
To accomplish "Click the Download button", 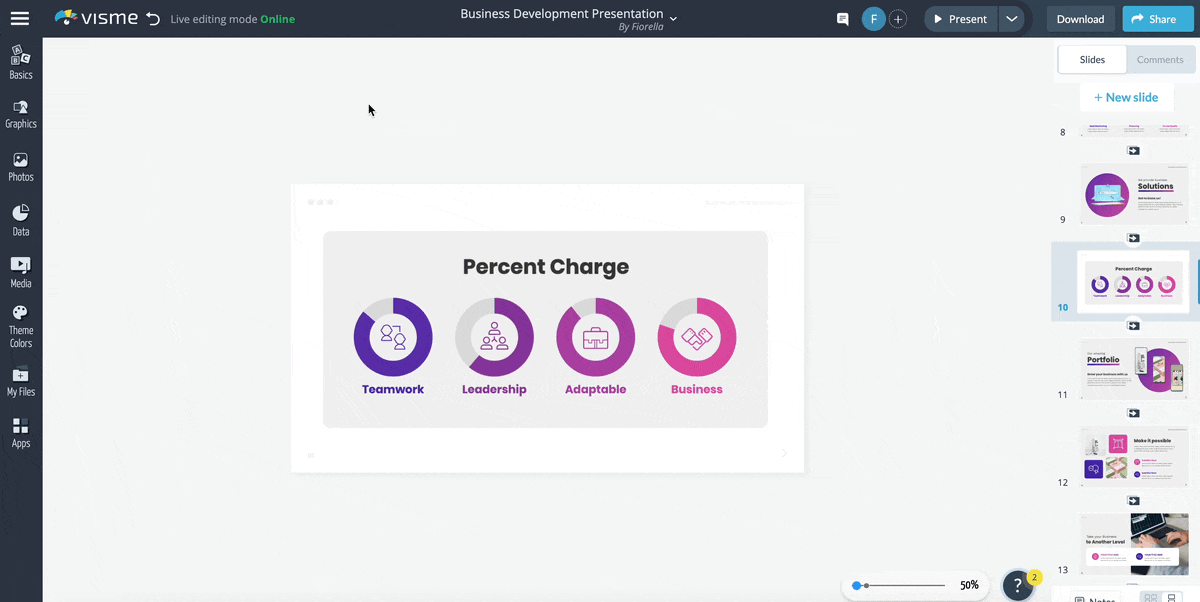I will point(1080,19).
